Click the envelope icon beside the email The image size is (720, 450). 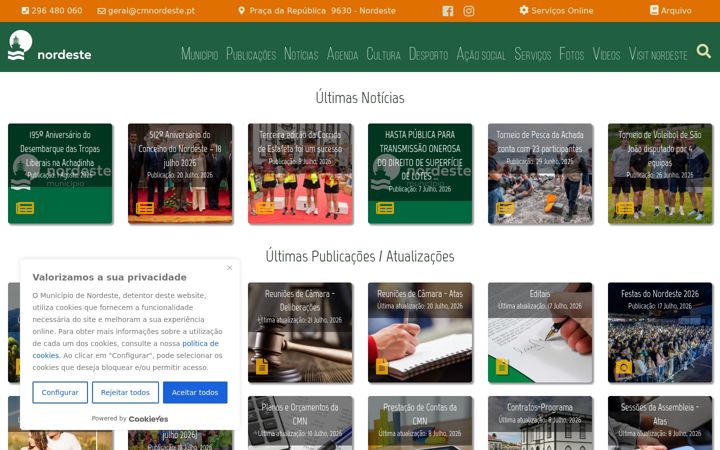[101, 11]
